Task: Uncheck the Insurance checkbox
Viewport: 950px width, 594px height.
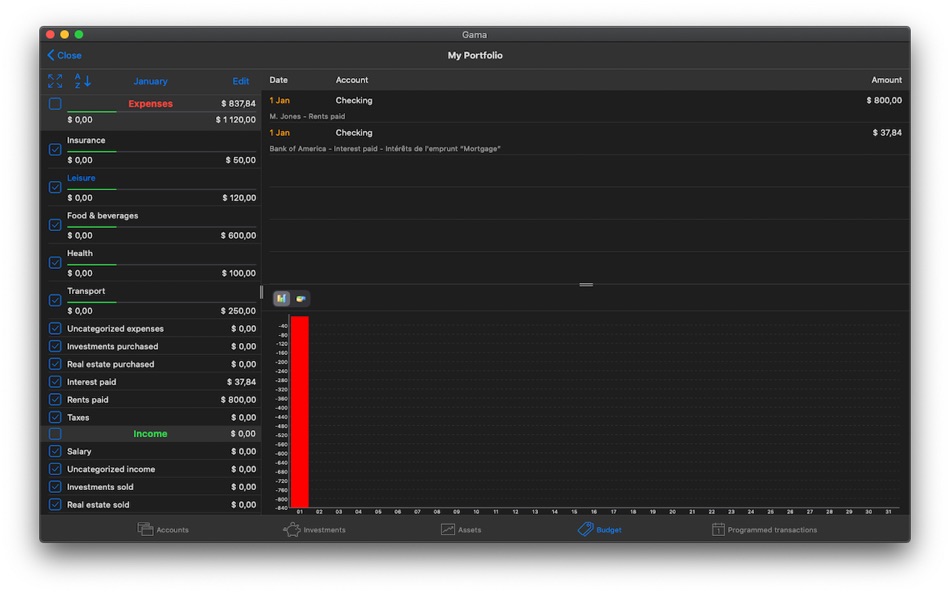Action: pyautogui.click(x=55, y=149)
